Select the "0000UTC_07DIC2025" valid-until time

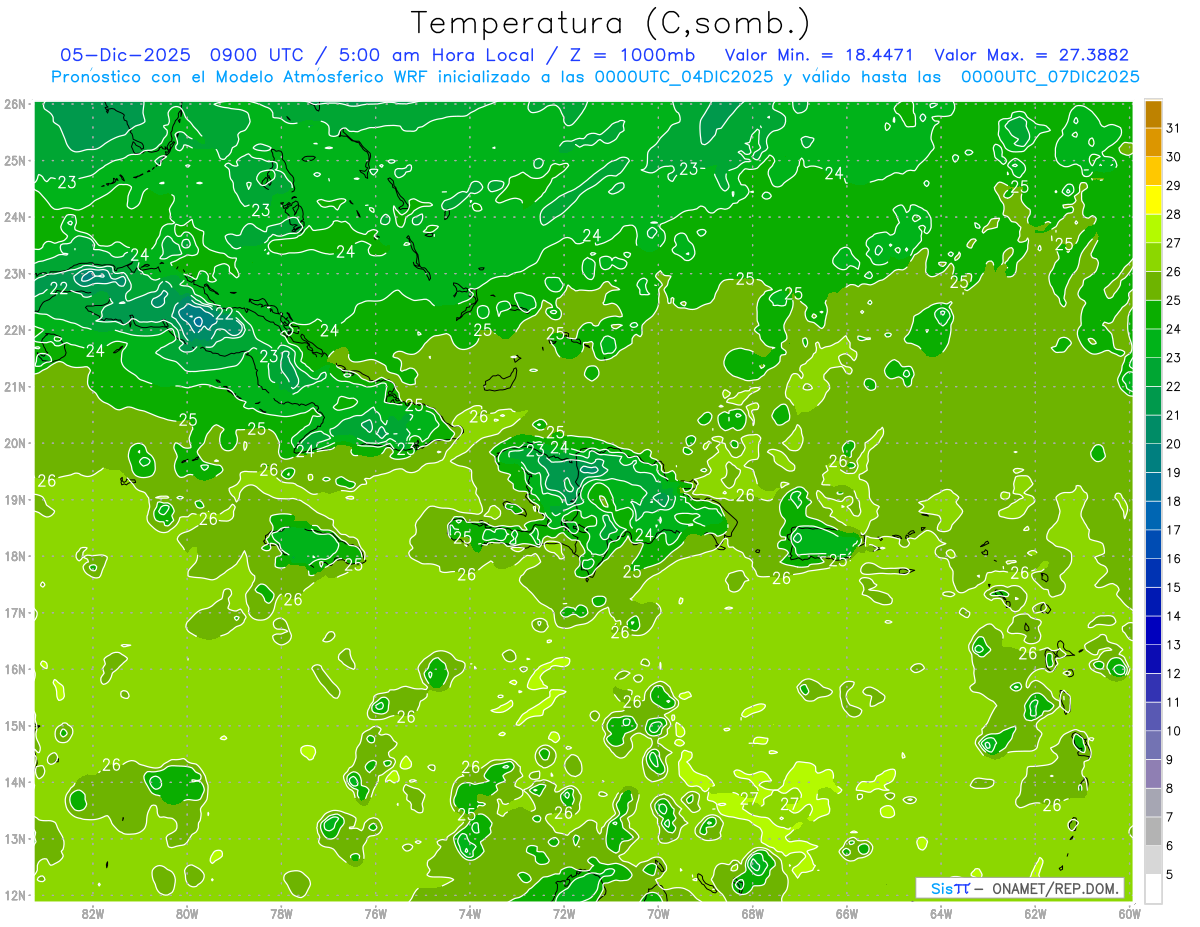1050,77
